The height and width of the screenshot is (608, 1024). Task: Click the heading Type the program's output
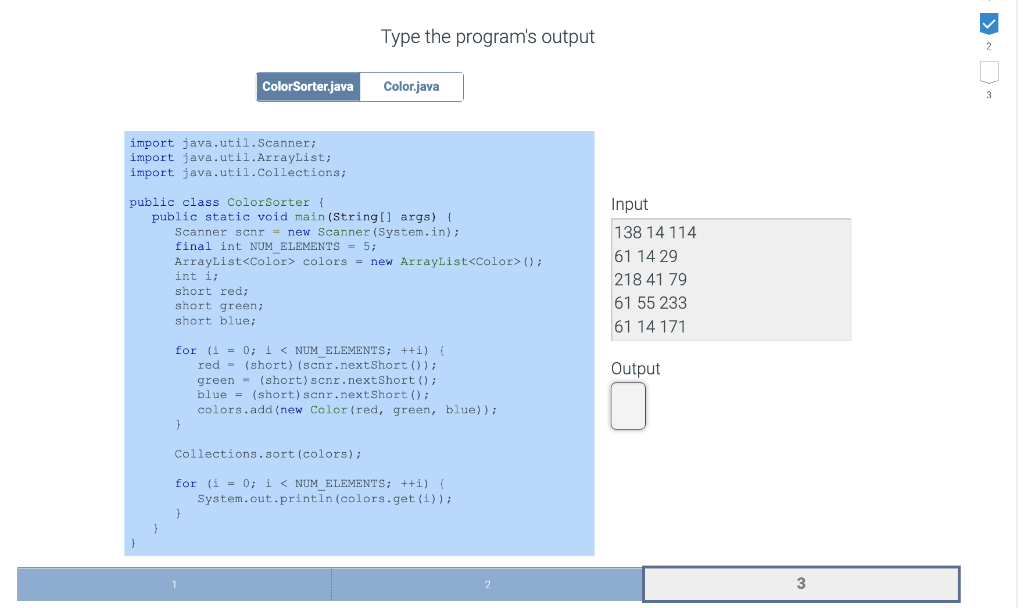(487, 36)
